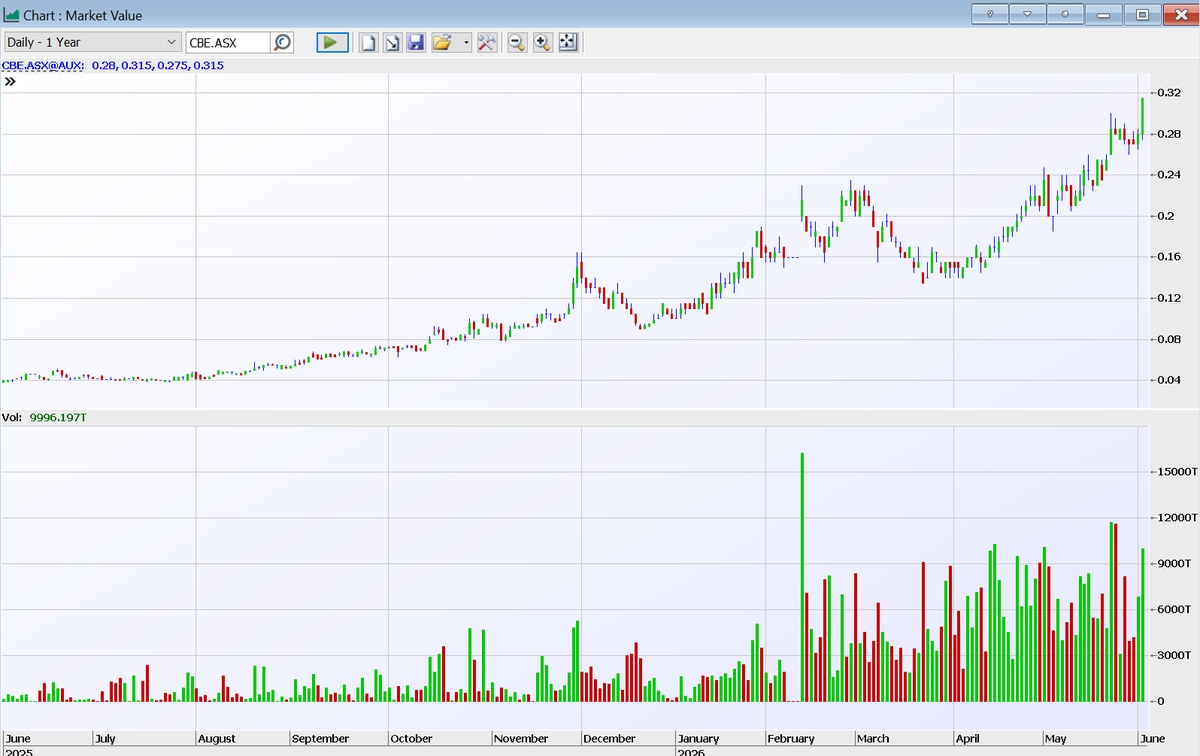Open the title bar down-arrow menu

1027,14
